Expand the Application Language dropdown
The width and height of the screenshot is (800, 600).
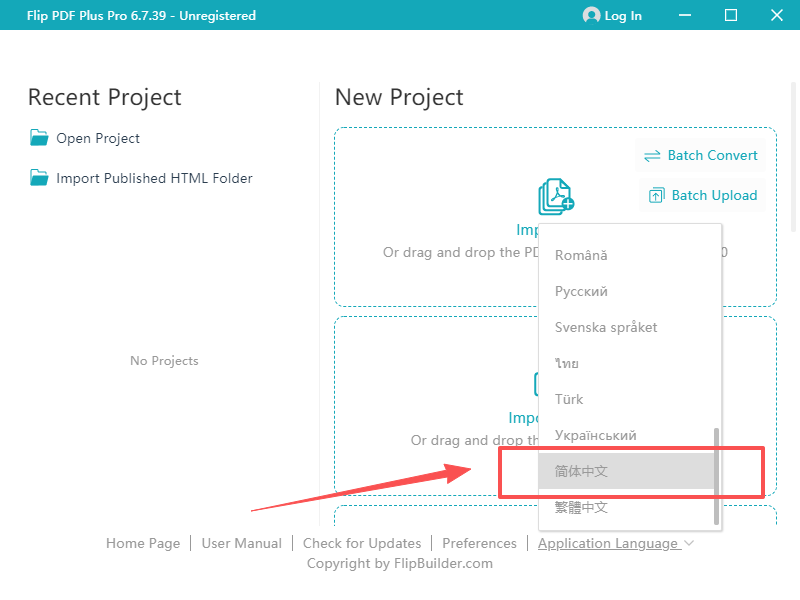point(615,543)
